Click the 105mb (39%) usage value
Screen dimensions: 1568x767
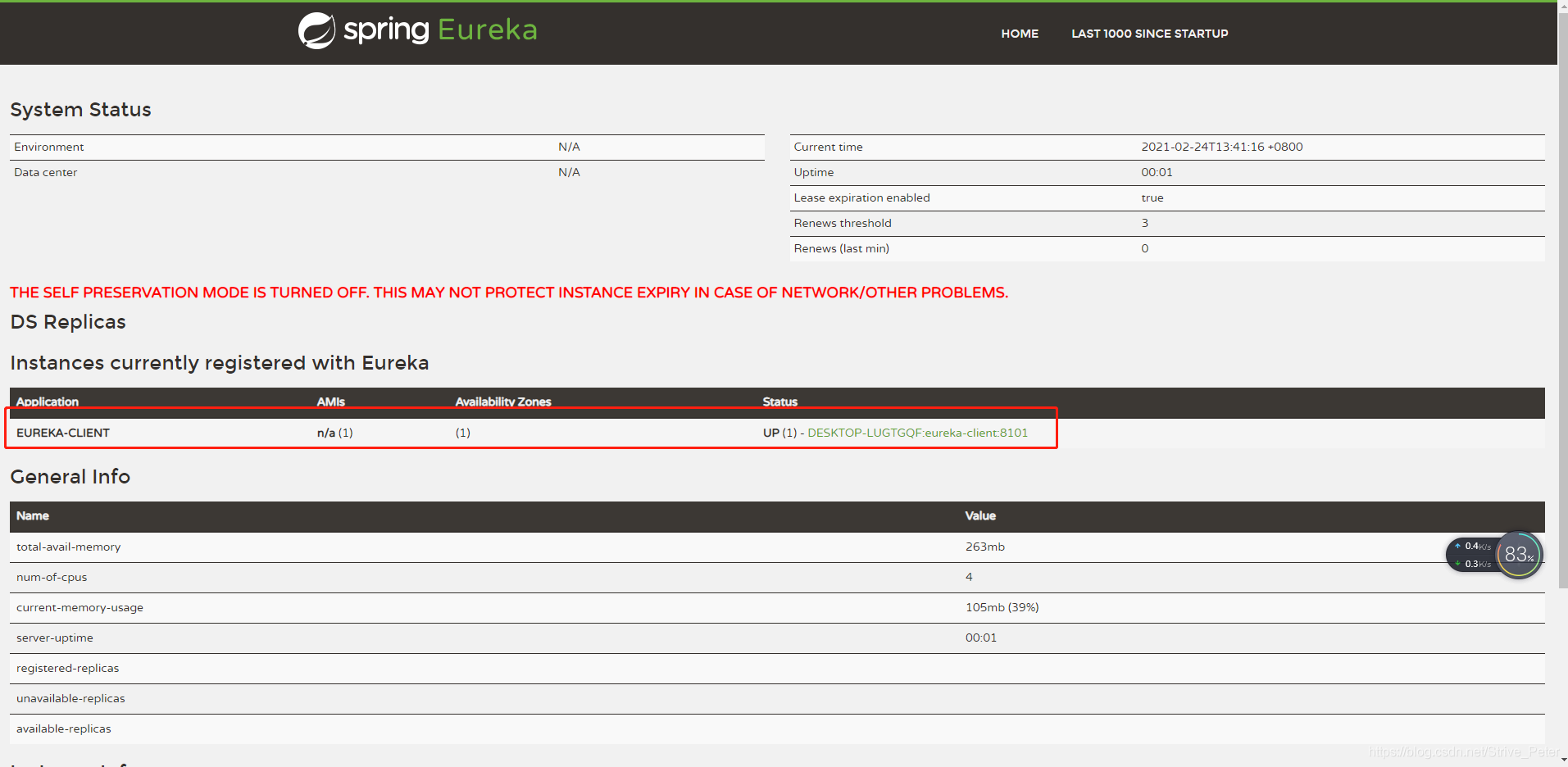click(x=1002, y=607)
